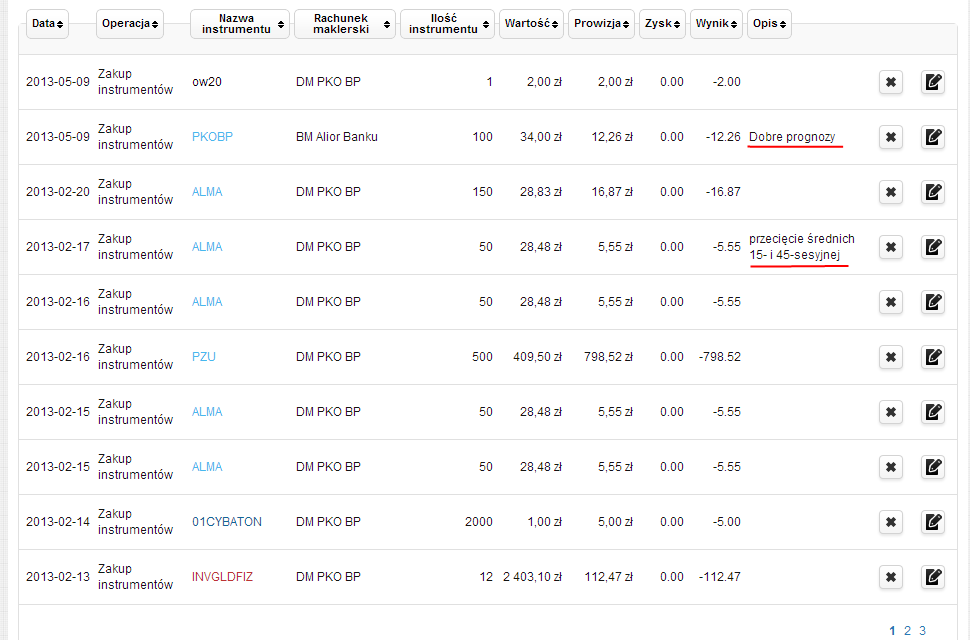Screen dimensions: 970x640
Task: Delete the ow20 transaction row
Action: [x=890, y=82]
